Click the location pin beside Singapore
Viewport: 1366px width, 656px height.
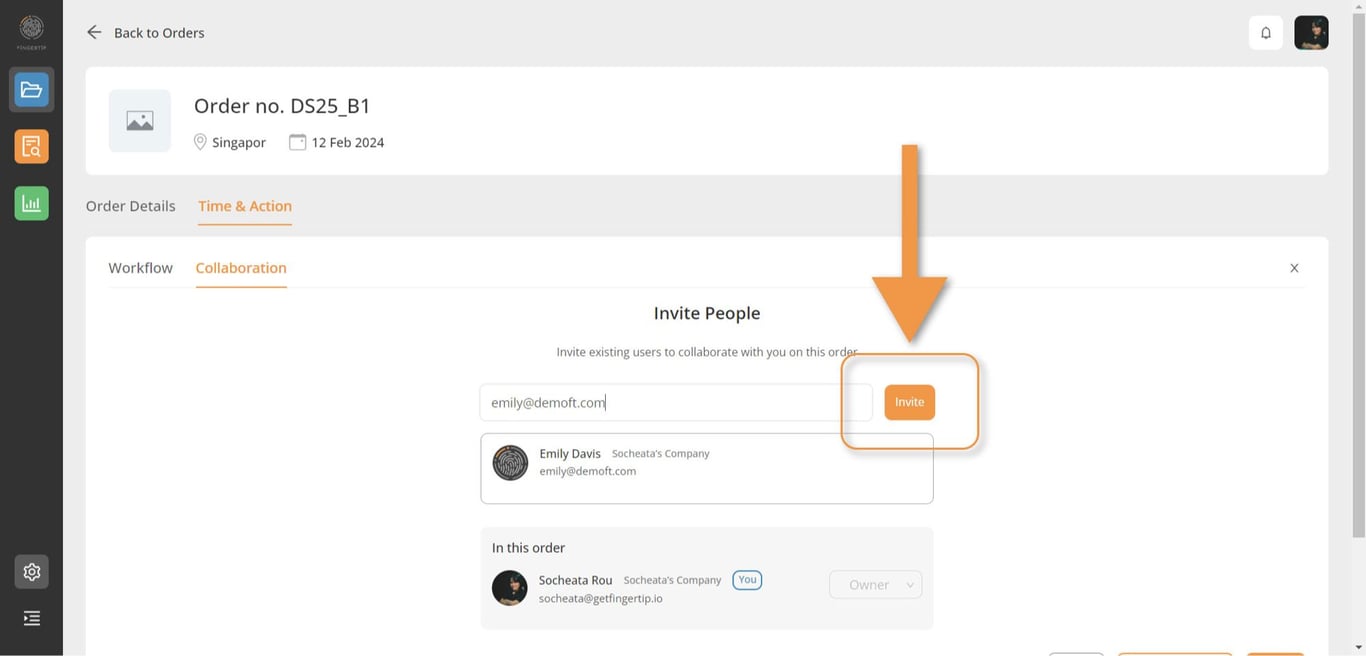click(200, 141)
